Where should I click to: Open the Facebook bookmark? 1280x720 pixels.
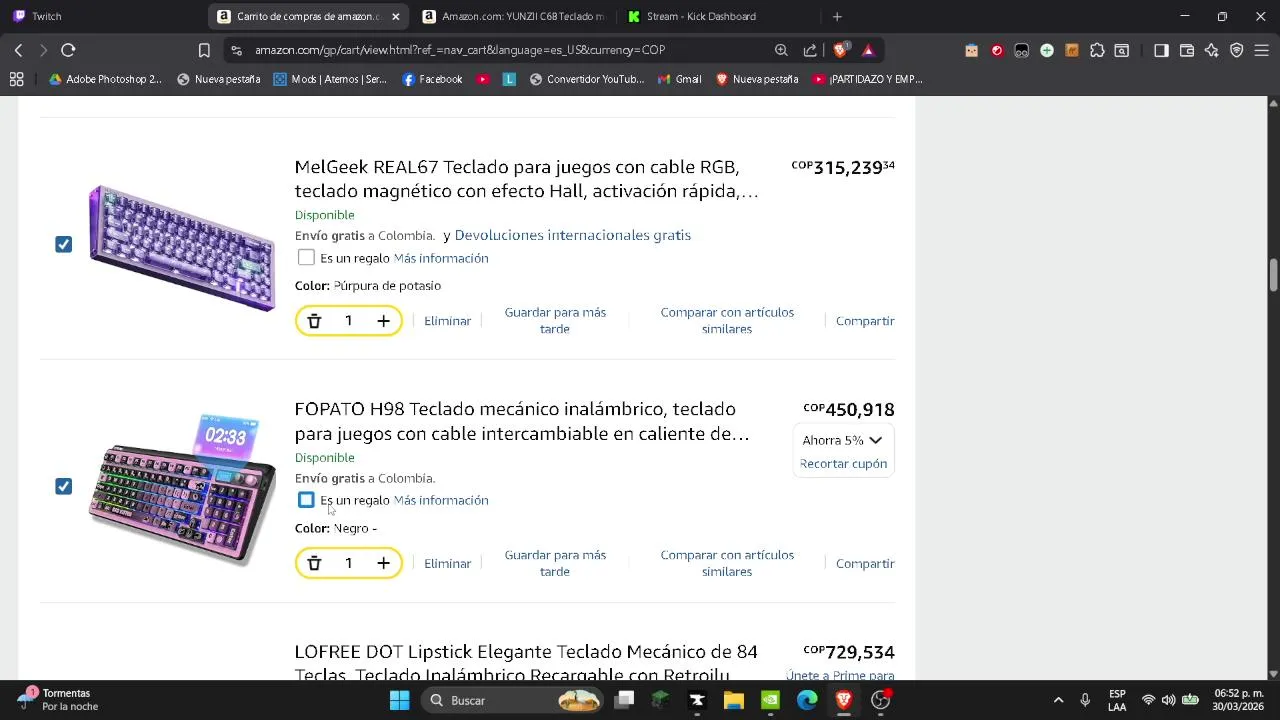(432, 79)
